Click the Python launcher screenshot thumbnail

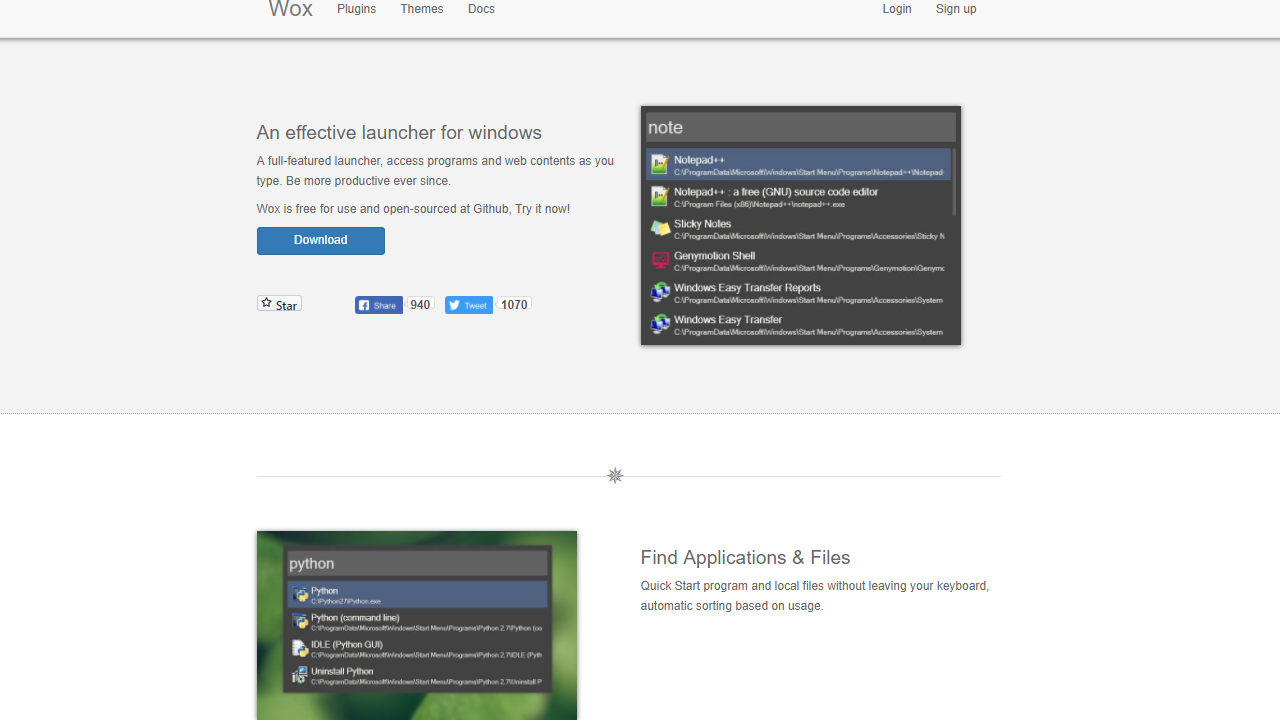click(417, 625)
